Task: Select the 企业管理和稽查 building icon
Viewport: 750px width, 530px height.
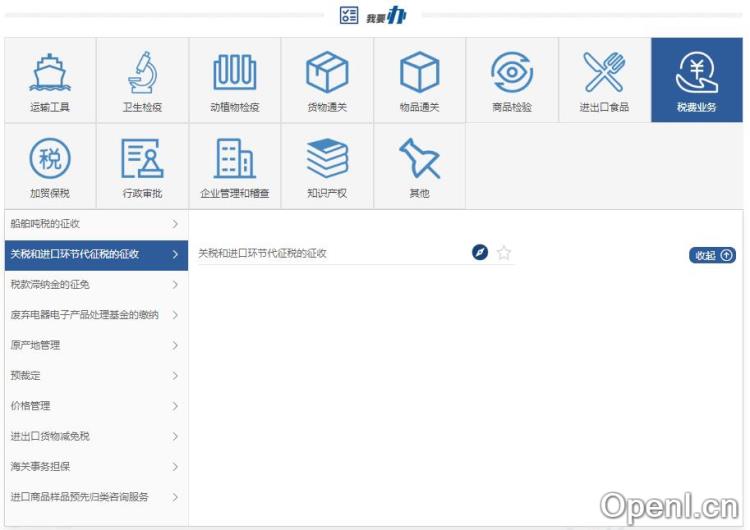Action: [234, 158]
